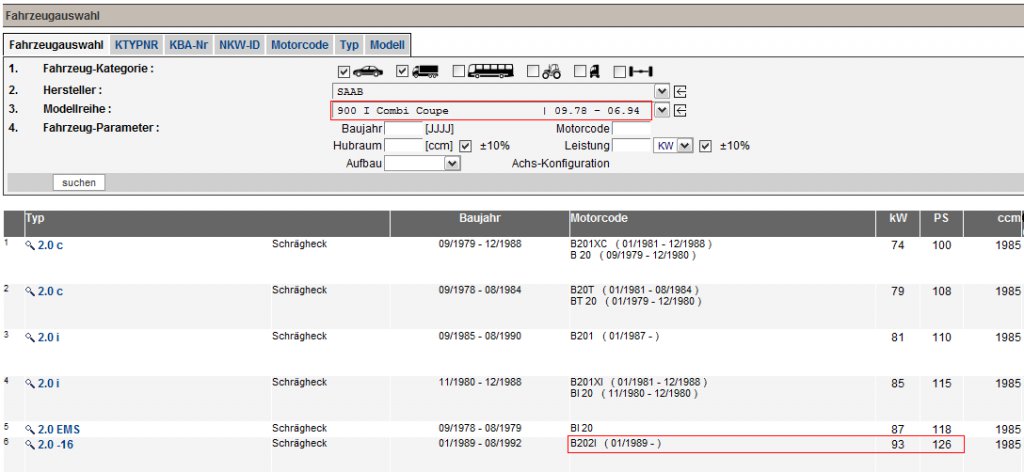Image resolution: width=1024 pixels, height=472 pixels.
Task: Click the reset arrow icon next to Modellreihe
Action: point(680,110)
